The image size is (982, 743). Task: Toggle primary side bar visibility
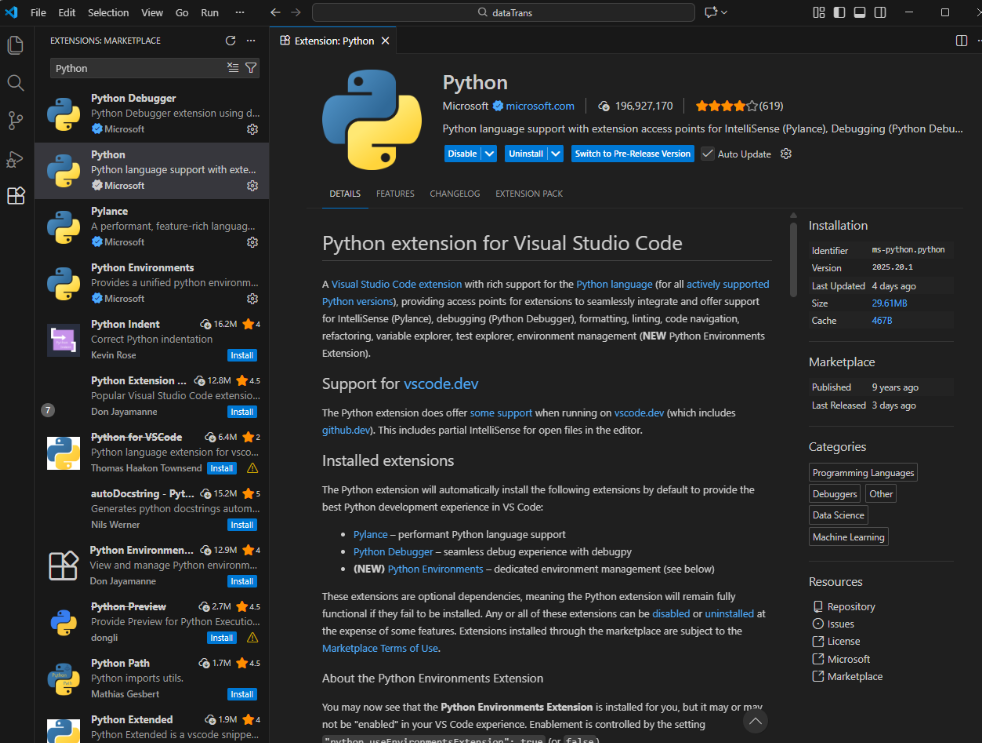click(x=839, y=12)
